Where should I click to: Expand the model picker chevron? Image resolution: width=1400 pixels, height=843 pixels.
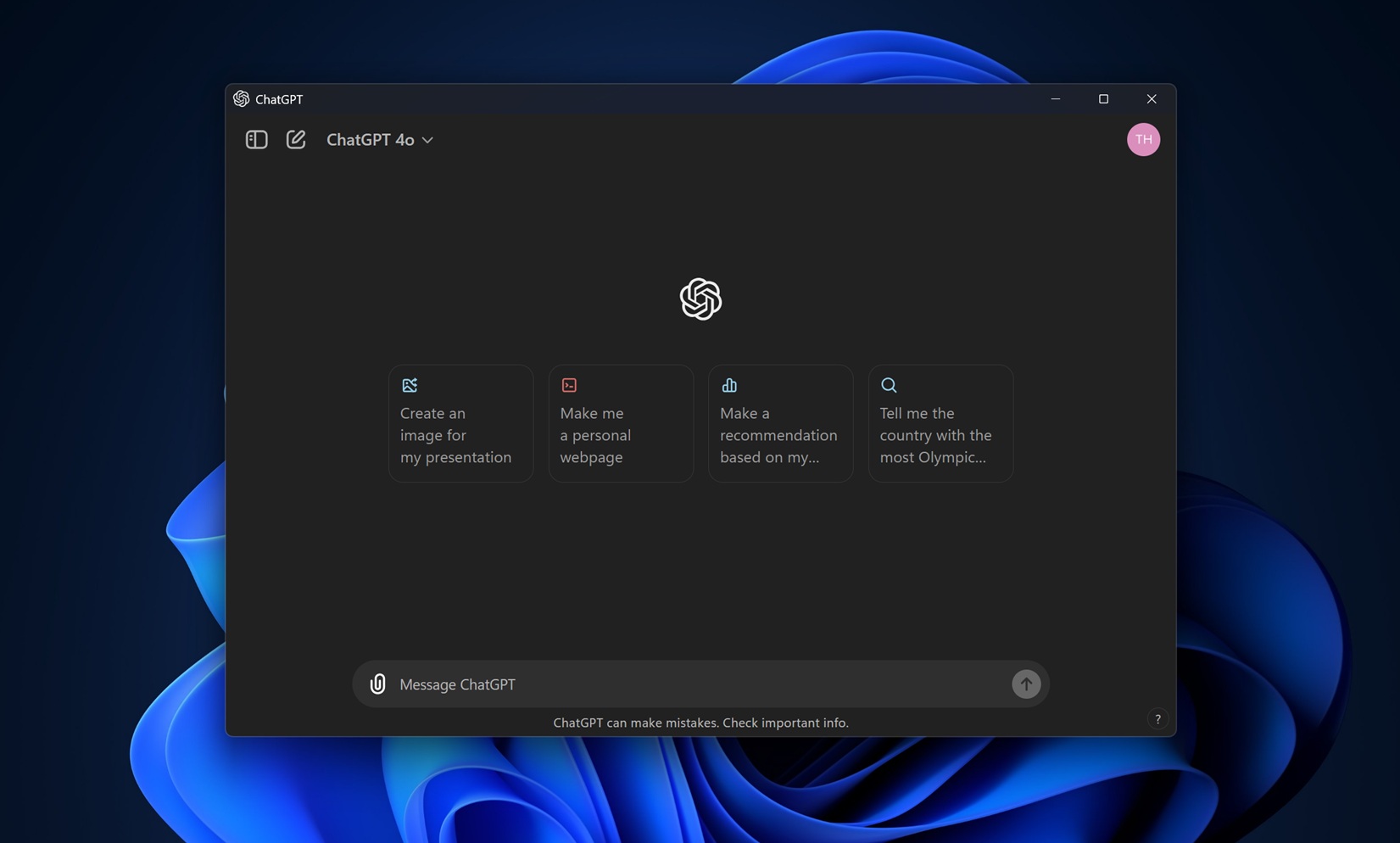pyautogui.click(x=428, y=140)
